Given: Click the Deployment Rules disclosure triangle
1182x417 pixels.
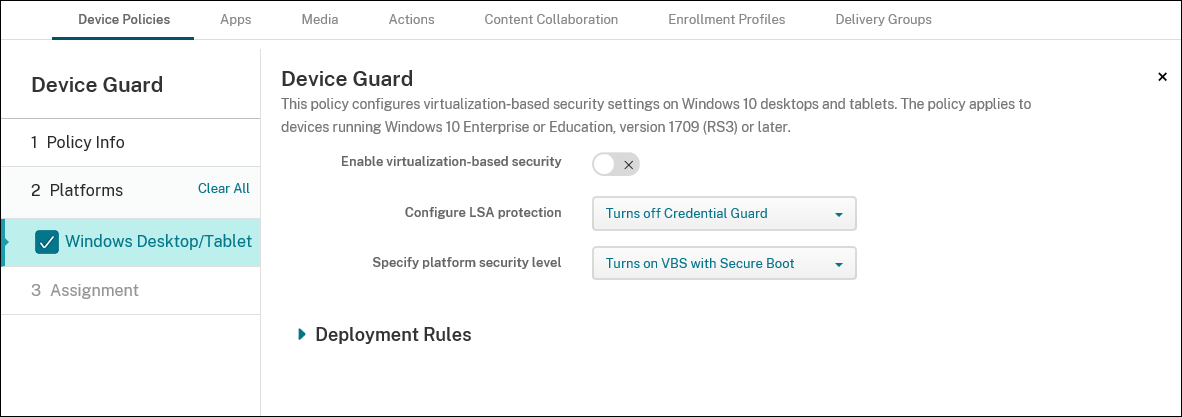Looking at the screenshot, I should [x=302, y=335].
